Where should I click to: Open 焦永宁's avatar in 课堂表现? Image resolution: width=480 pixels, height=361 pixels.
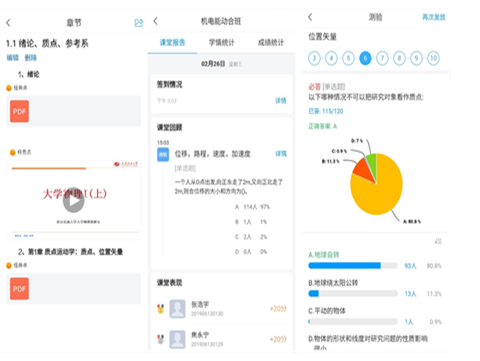pyautogui.click(x=177, y=339)
